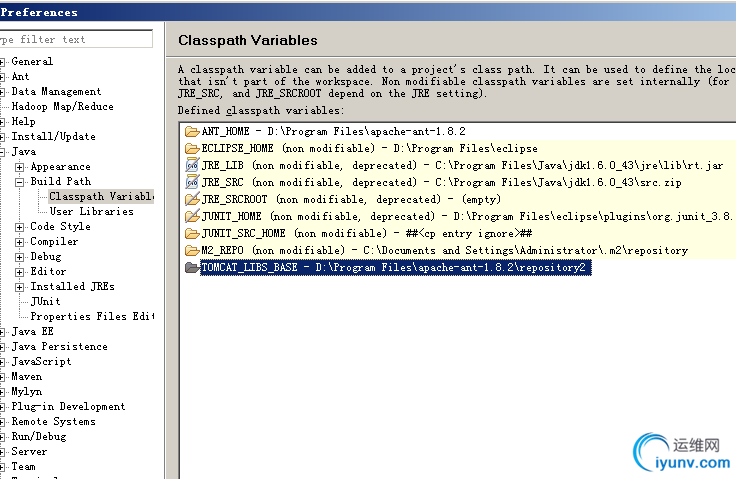Expand the Installed JREs node
Image resolution: width=736 pixels, height=479 pixels.
[19, 287]
